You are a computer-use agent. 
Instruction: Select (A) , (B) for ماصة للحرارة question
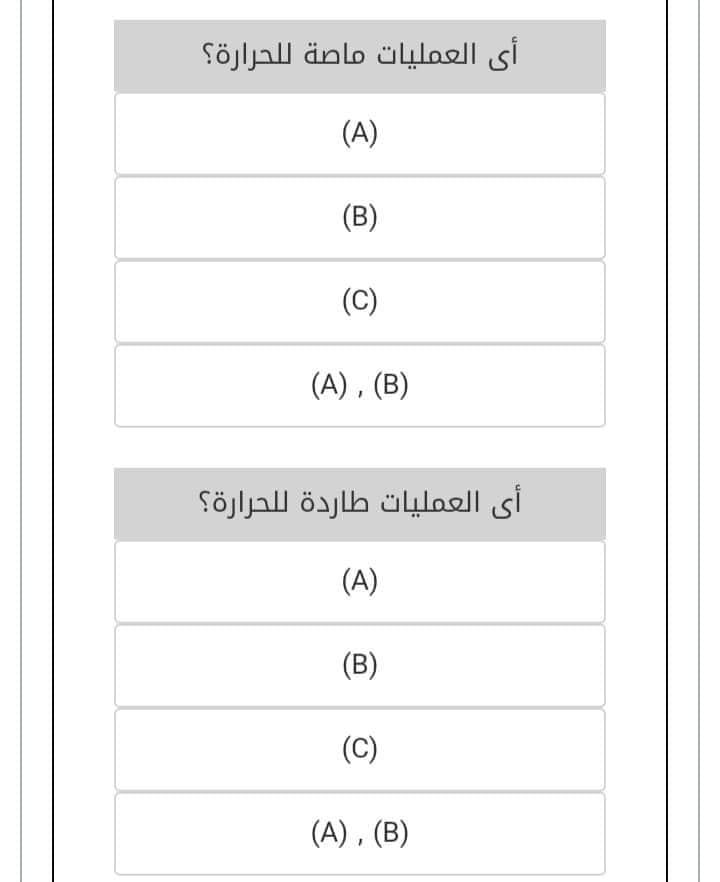click(359, 385)
